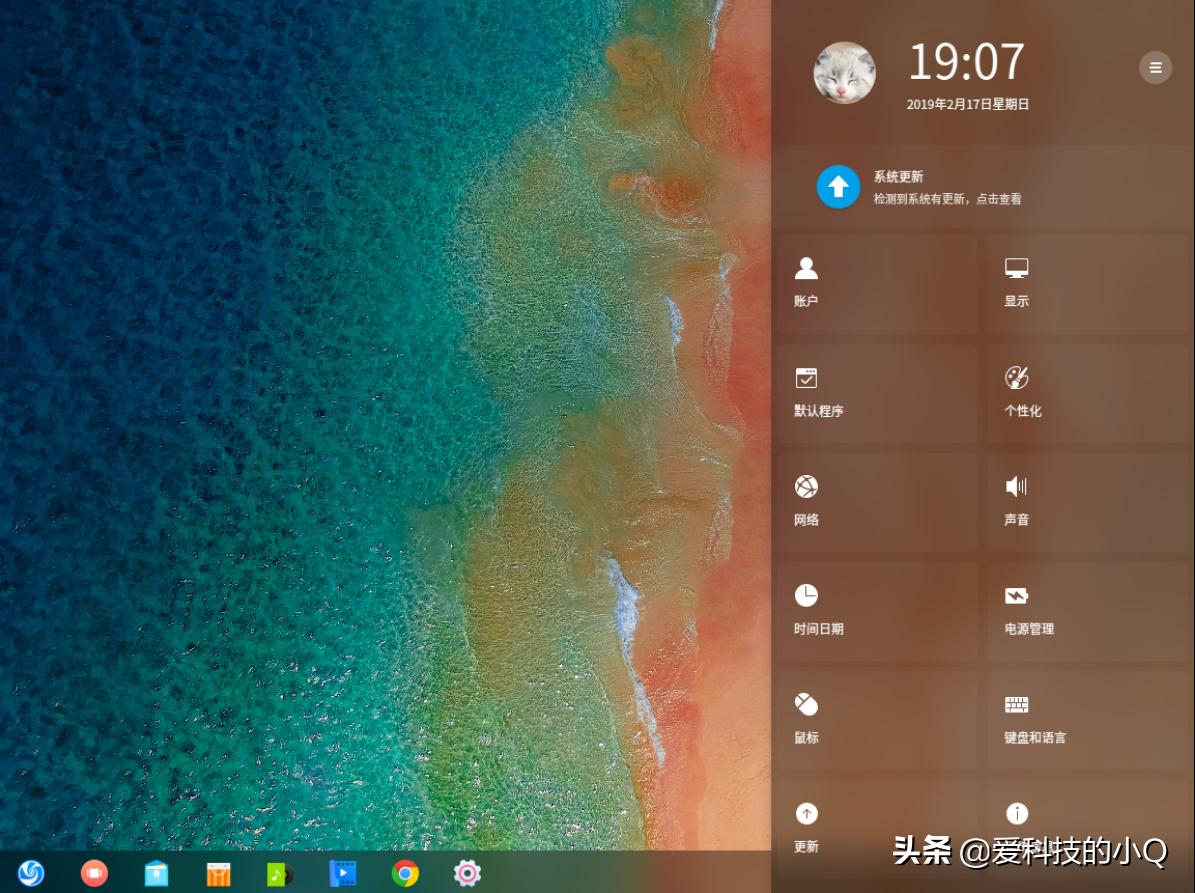
Task: Open the 鼠标 (Mouse) settings tile
Action: click(876, 720)
